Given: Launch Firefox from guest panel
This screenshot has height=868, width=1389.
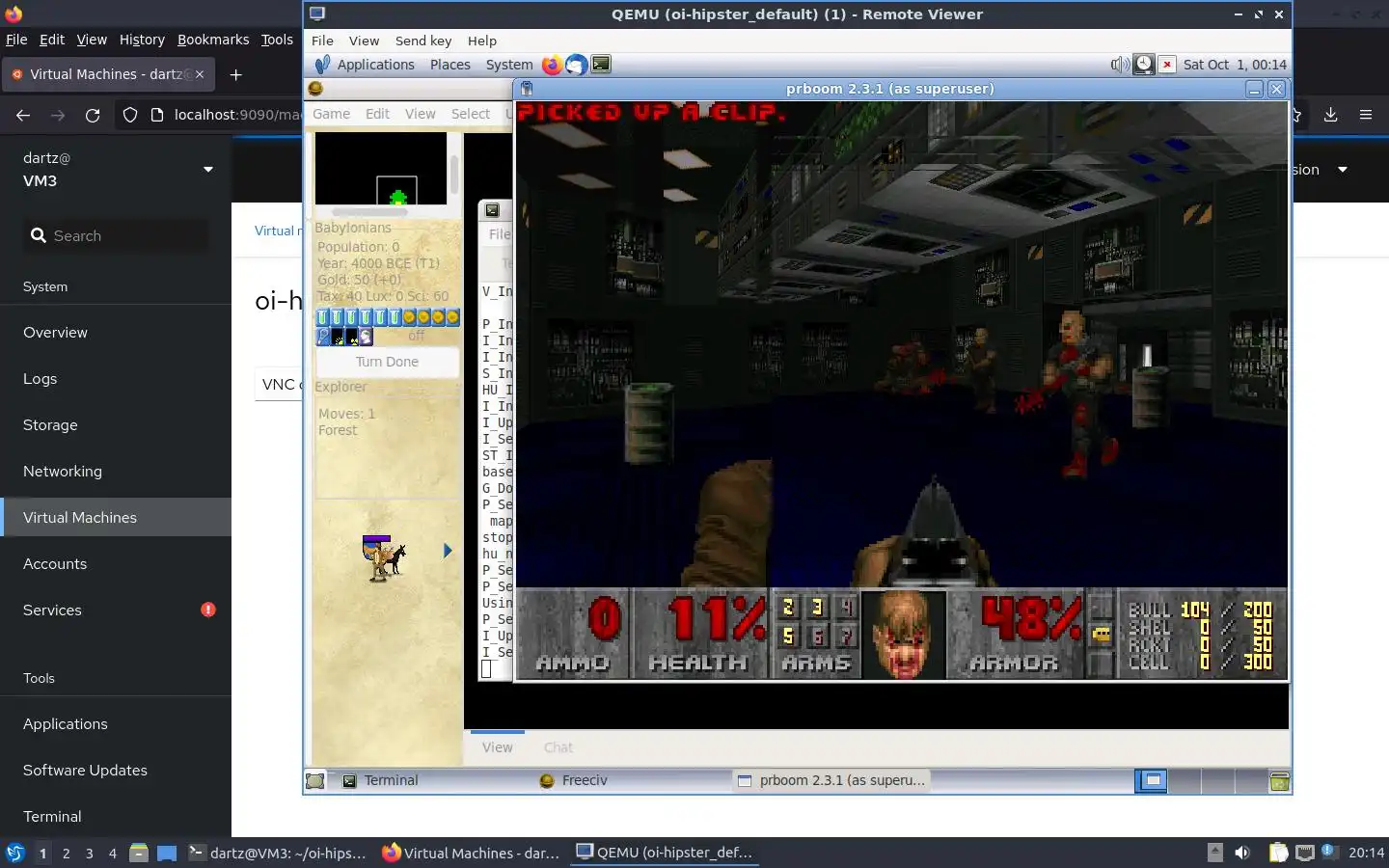Looking at the screenshot, I should click(x=552, y=65).
